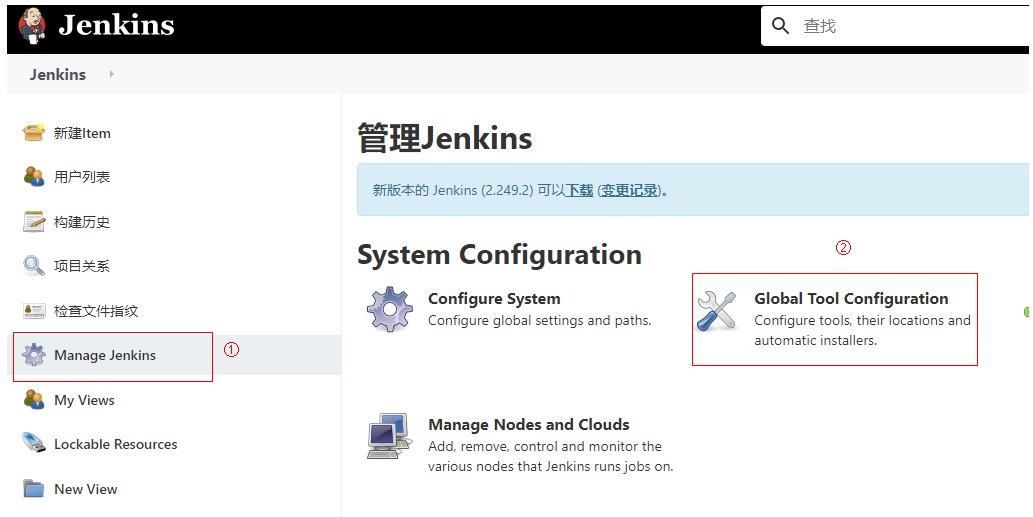
Task: Open the 构建历史 sidebar entry
Action: click(82, 222)
